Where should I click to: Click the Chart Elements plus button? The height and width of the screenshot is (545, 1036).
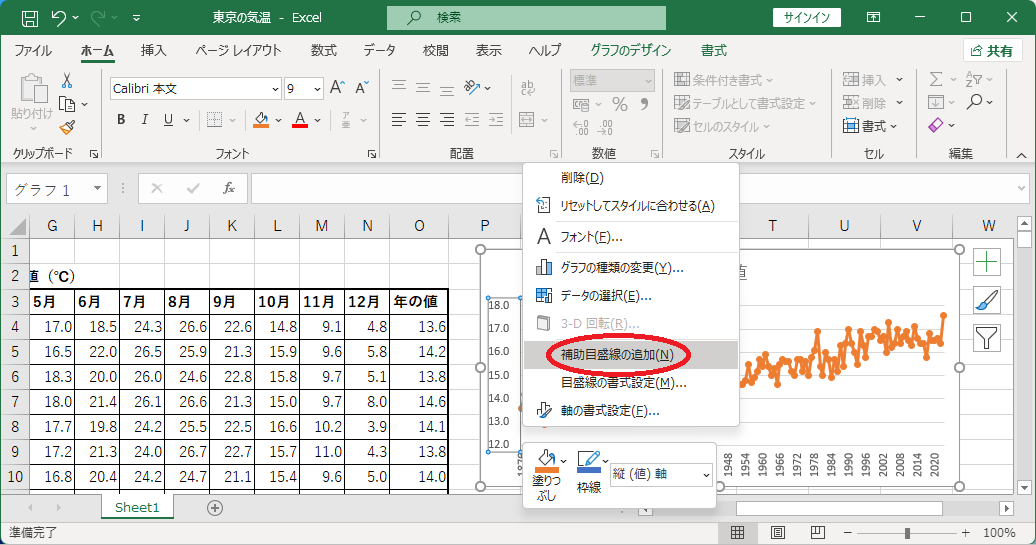tap(987, 262)
